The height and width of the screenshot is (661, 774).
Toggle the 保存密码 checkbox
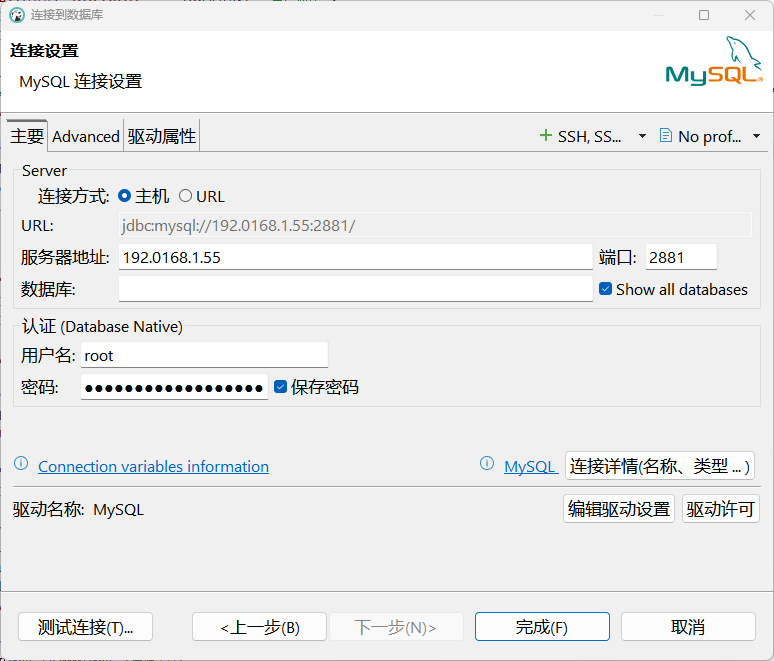280,387
